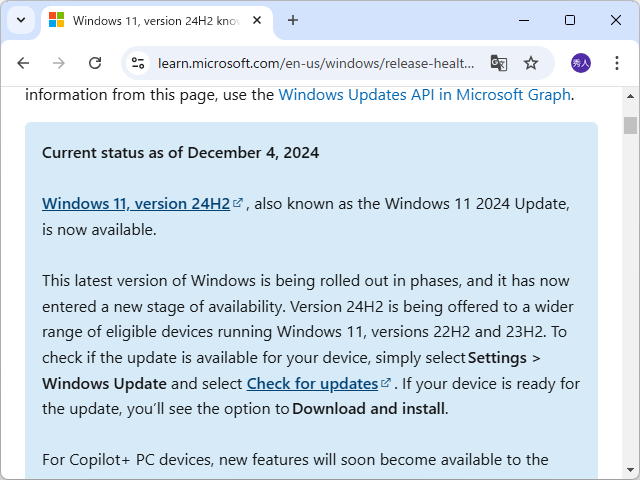640x480 pixels.
Task: Click the forward navigation arrow
Action: 59,63
